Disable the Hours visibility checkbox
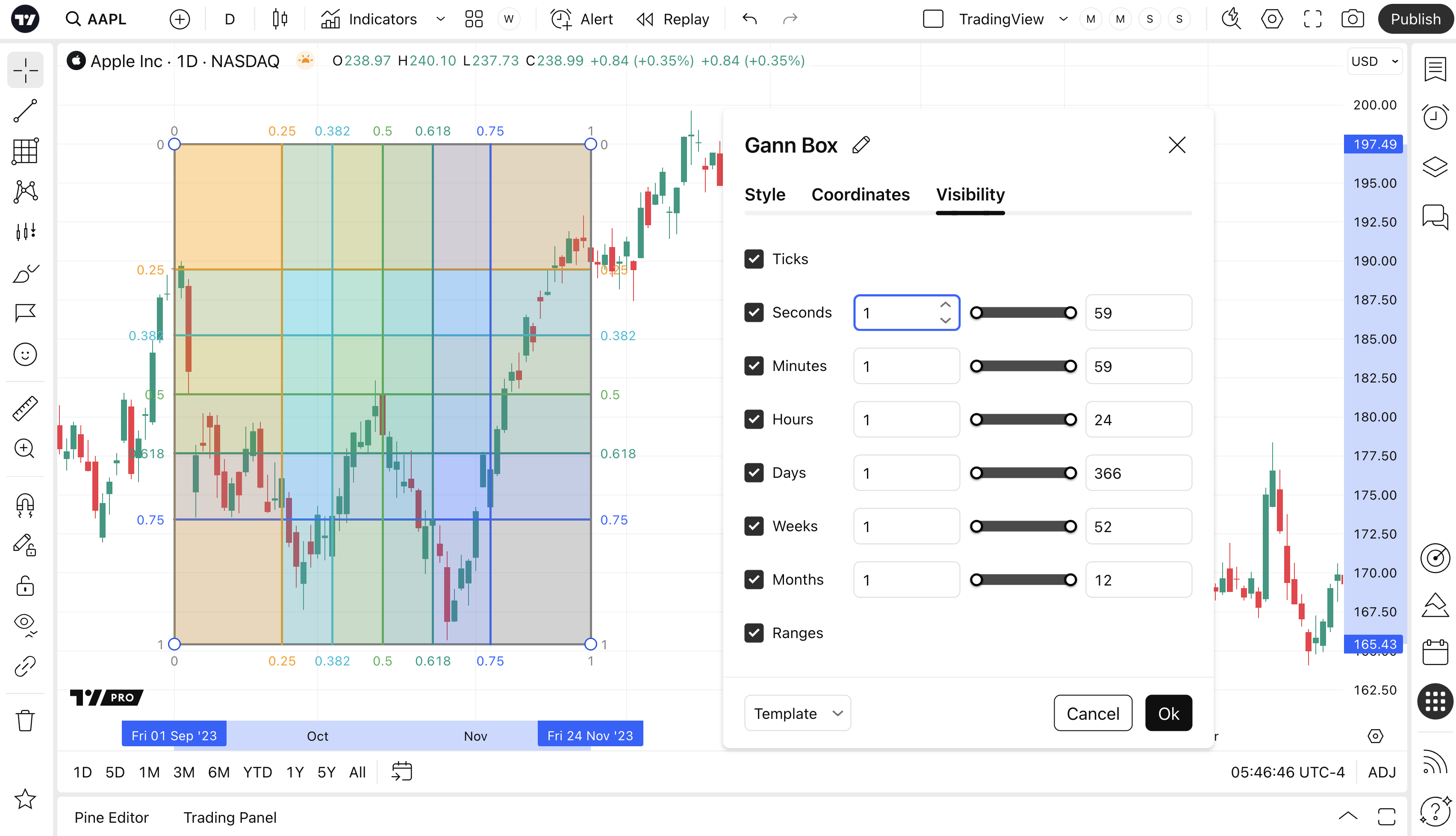Image resolution: width=1456 pixels, height=836 pixels. pyautogui.click(x=754, y=419)
